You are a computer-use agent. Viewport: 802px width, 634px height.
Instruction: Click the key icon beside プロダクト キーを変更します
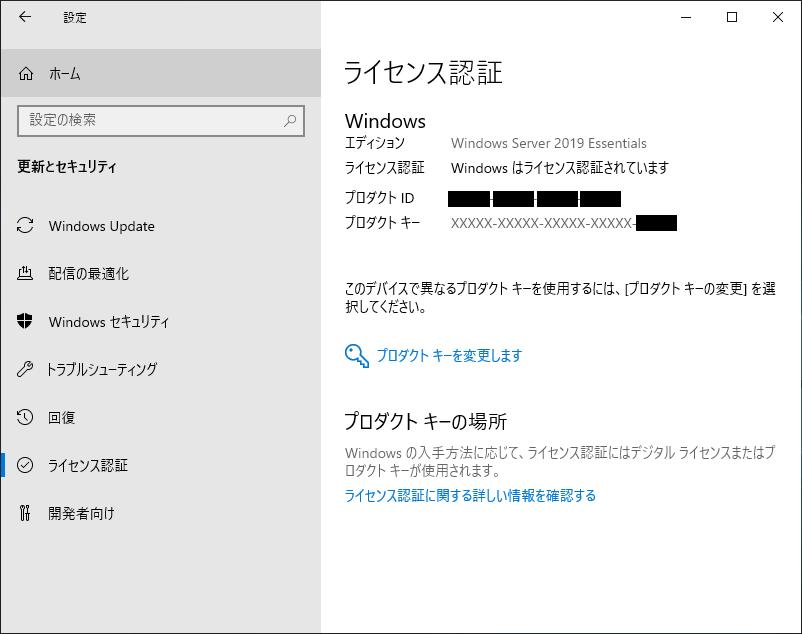point(357,356)
